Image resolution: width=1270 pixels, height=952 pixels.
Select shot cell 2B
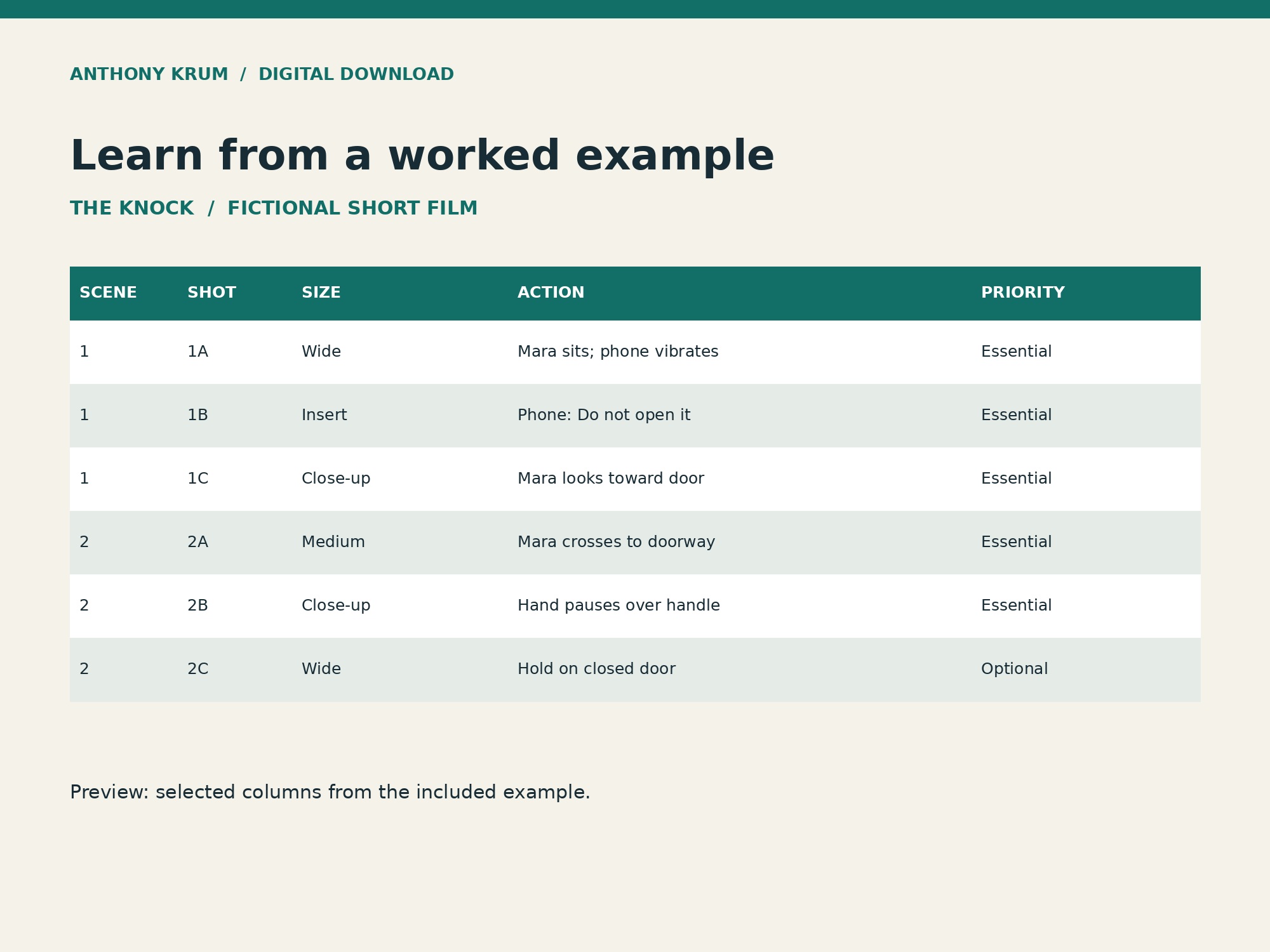[x=197, y=605]
